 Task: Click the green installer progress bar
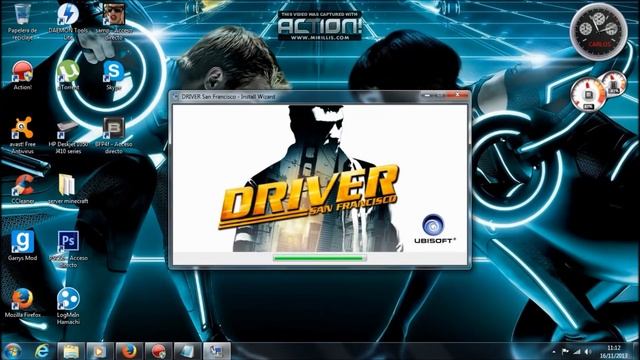click(x=319, y=258)
